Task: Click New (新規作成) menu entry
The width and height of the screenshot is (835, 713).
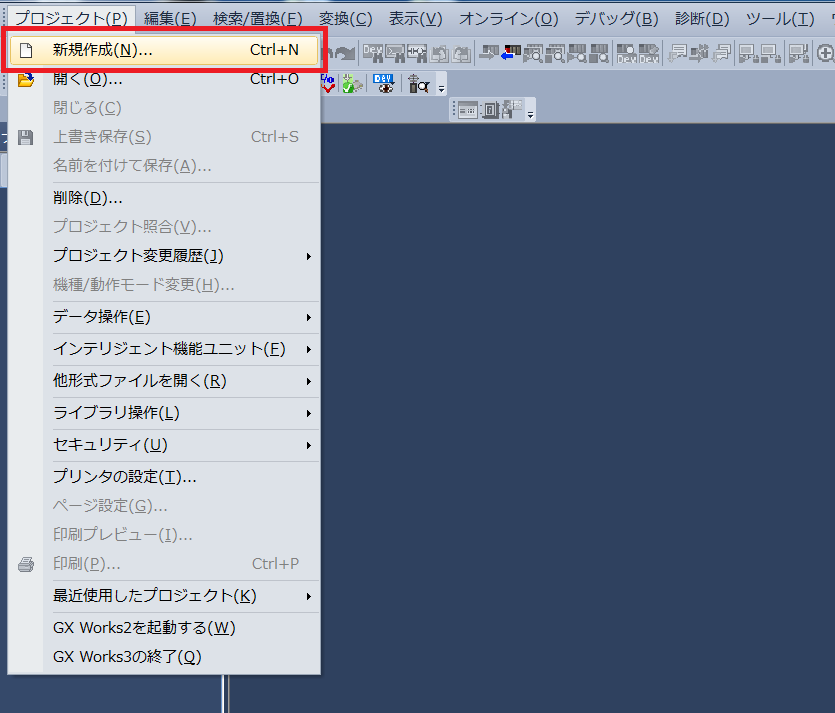Action: [164, 50]
